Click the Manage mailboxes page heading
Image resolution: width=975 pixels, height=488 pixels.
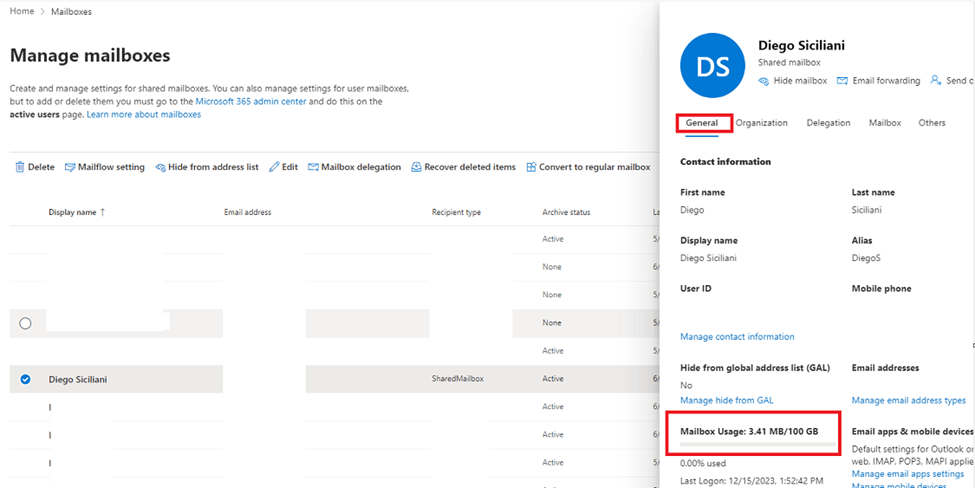90,55
